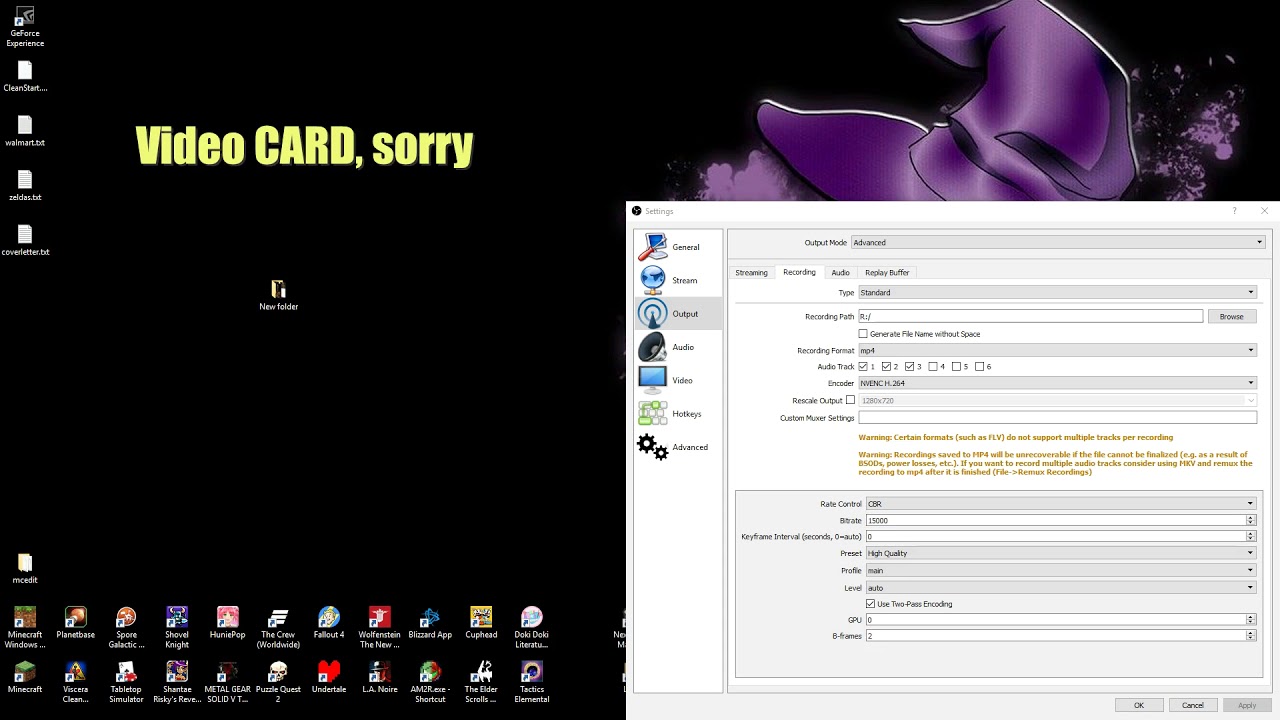Open the Audio settings section
The height and width of the screenshot is (720, 1280).
pyautogui.click(x=677, y=347)
